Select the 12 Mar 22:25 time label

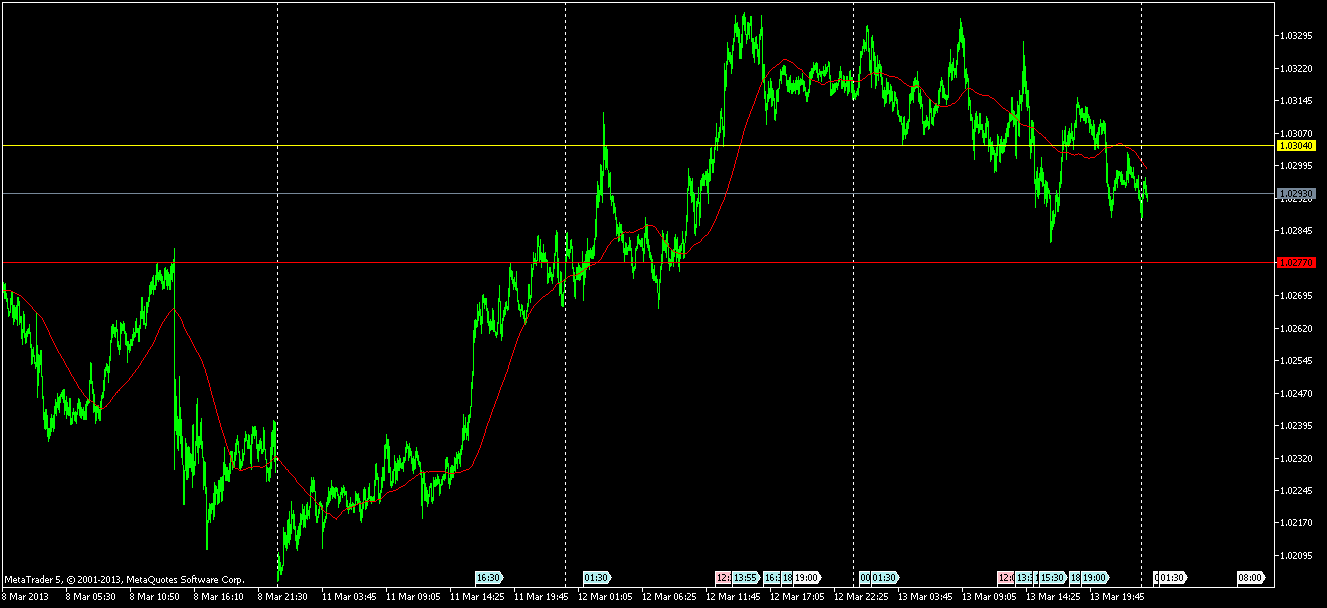click(861, 597)
